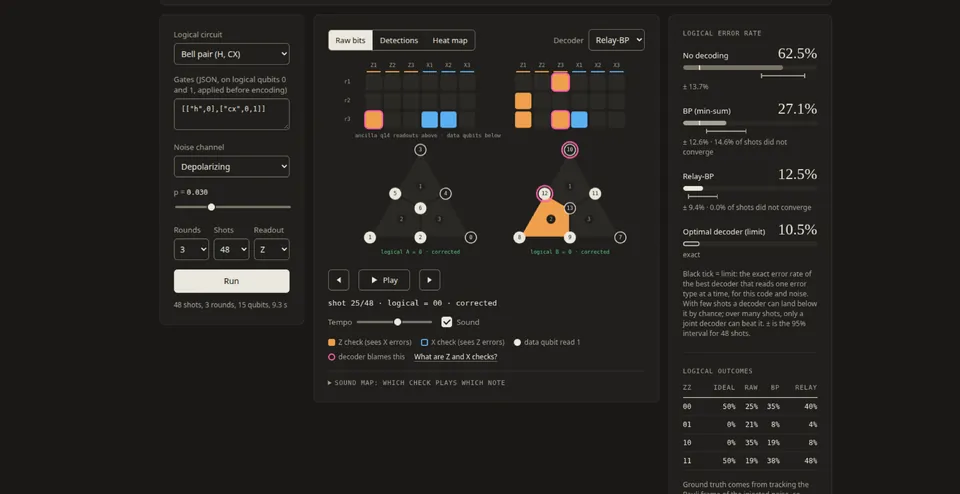This screenshot has width=960, height=494.
Task: Step back to the previous shot
Action: pyautogui.click(x=339, y=280)
